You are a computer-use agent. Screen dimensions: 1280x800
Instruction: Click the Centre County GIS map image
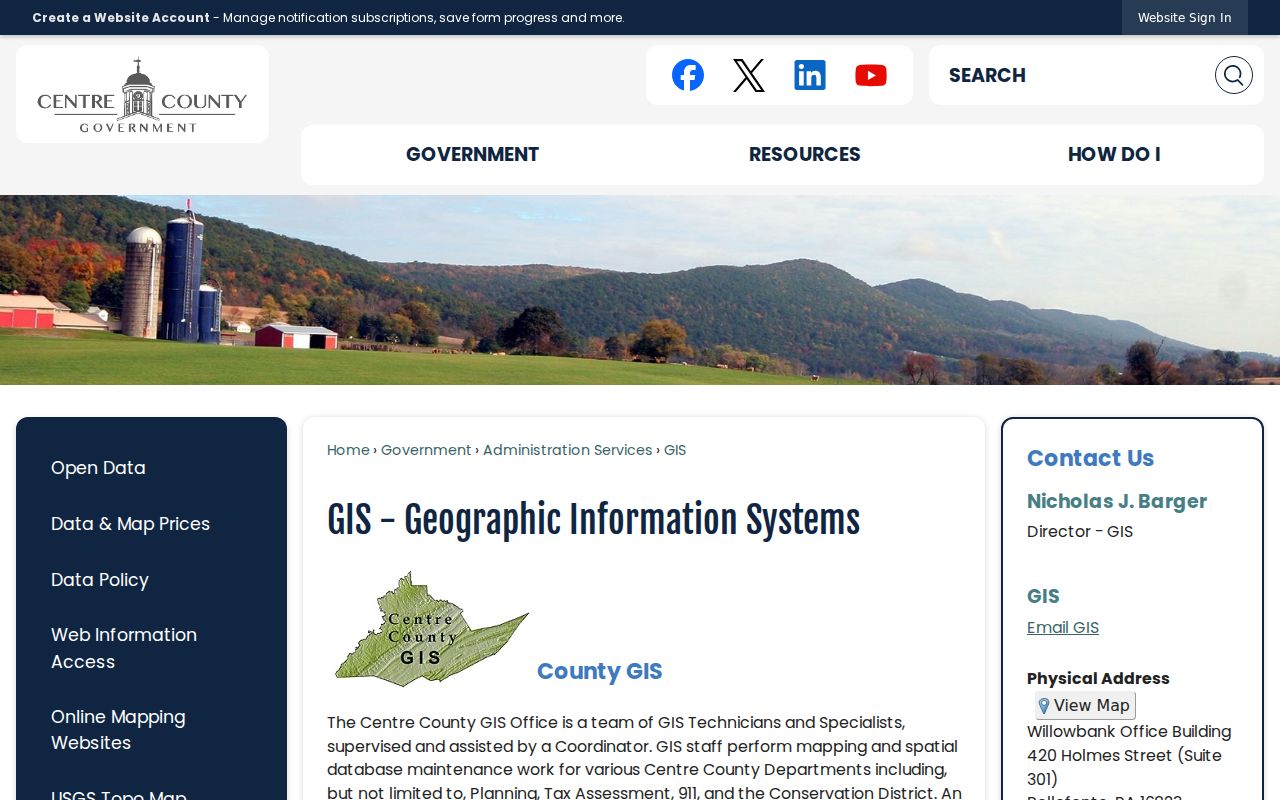[x=431, y=629]
